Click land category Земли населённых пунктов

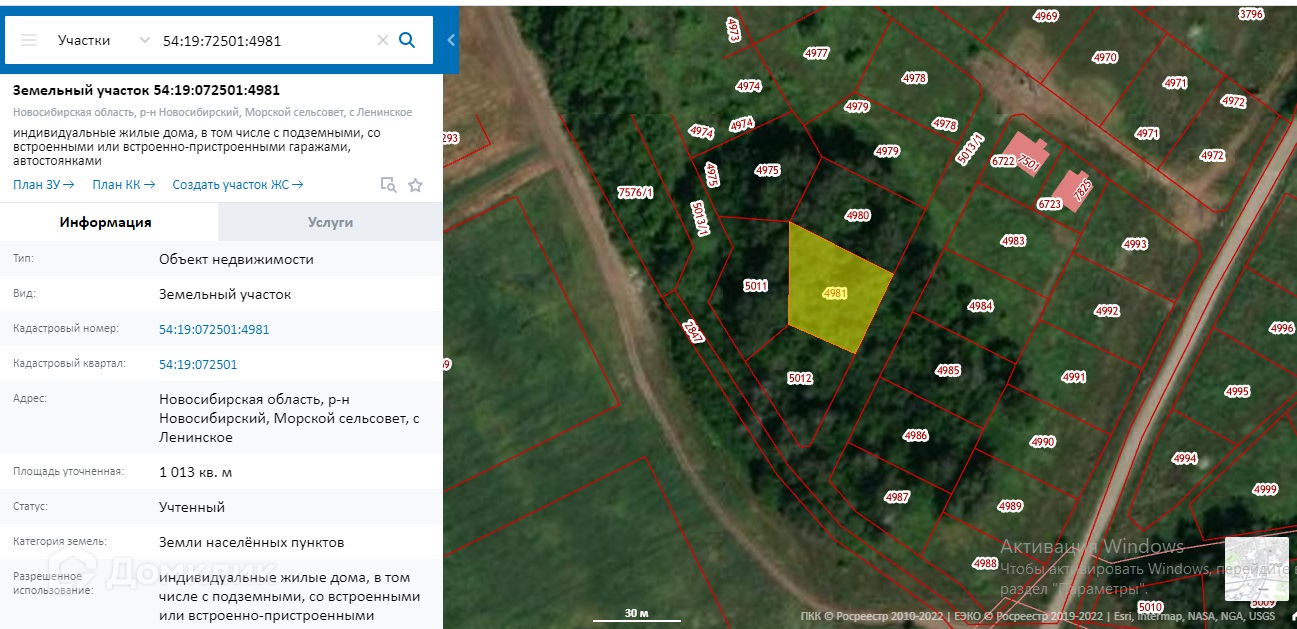(252, 542)
